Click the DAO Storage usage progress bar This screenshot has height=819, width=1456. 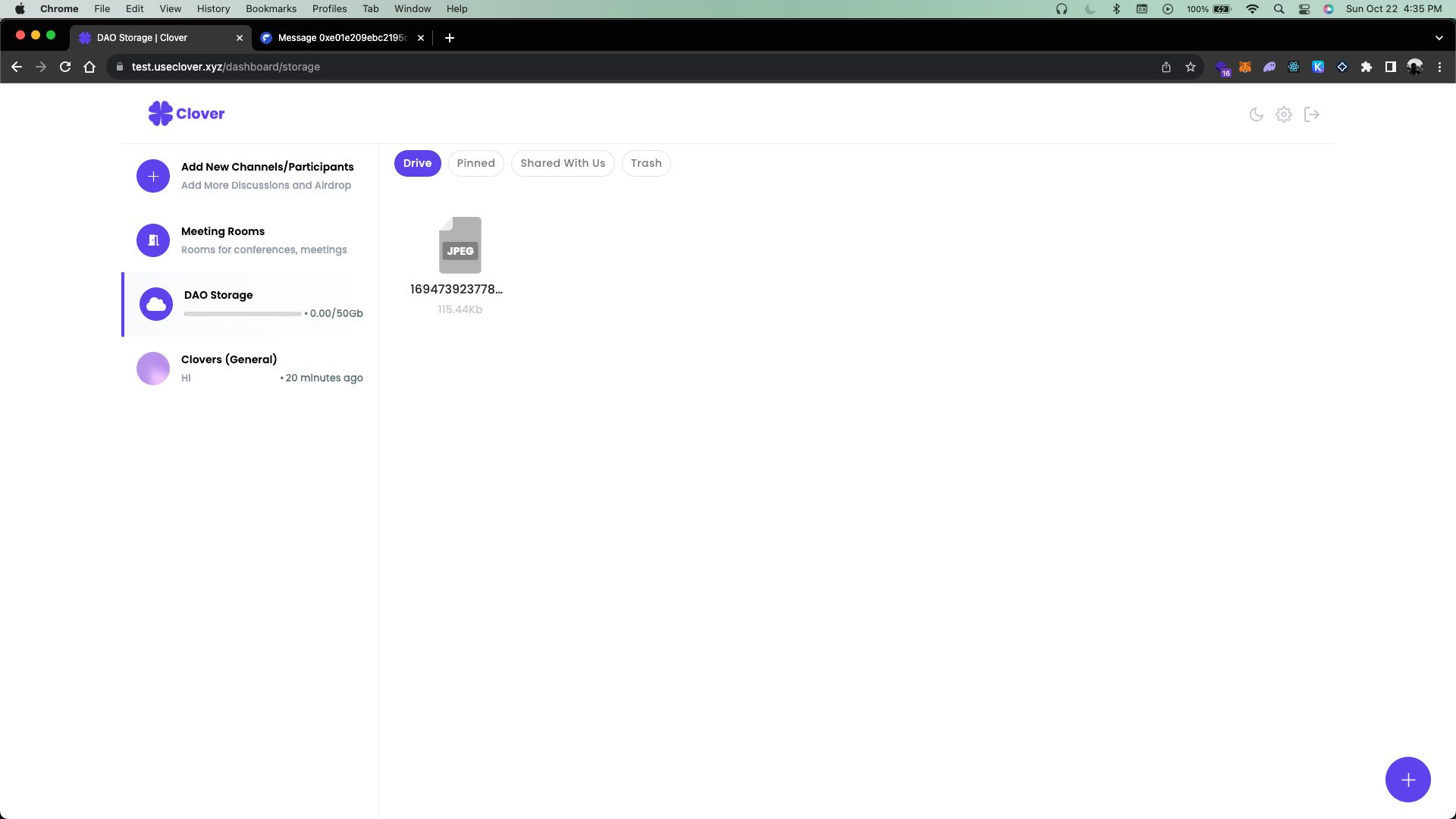point(243,313)
